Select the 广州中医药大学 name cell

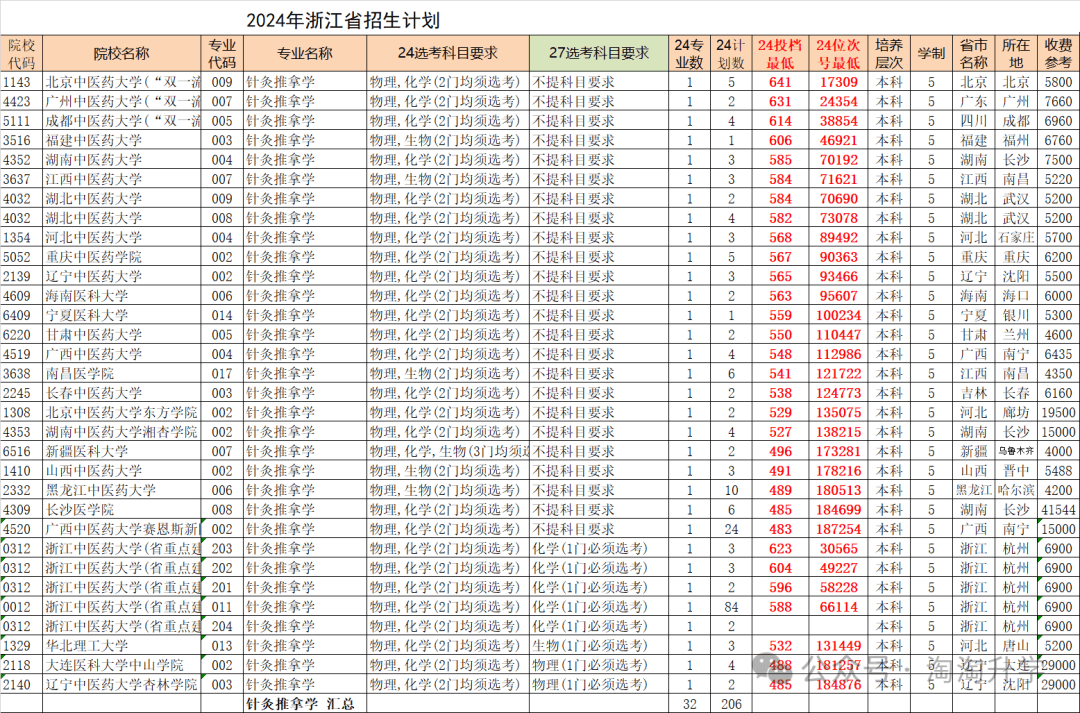[122, 101]
